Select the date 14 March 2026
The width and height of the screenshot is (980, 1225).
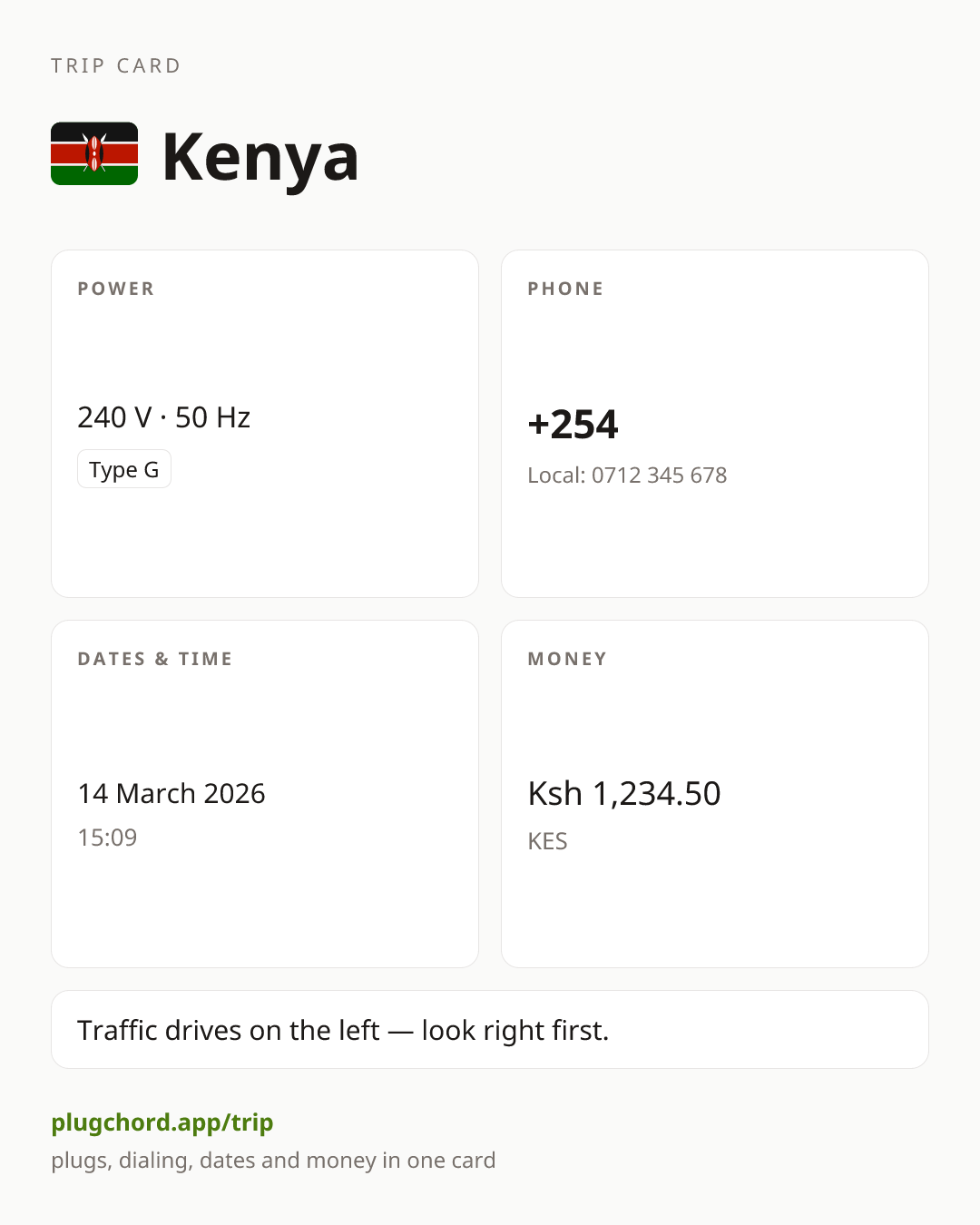pos(171,794)
